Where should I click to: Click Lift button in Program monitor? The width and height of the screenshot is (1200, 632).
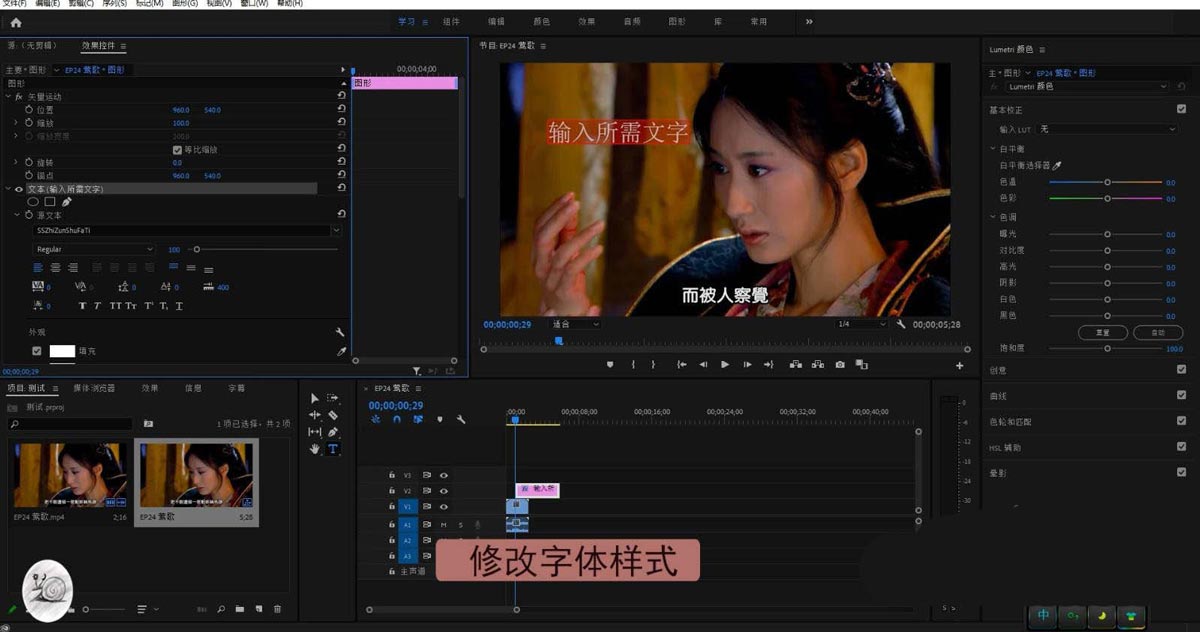tap(795, 365)
